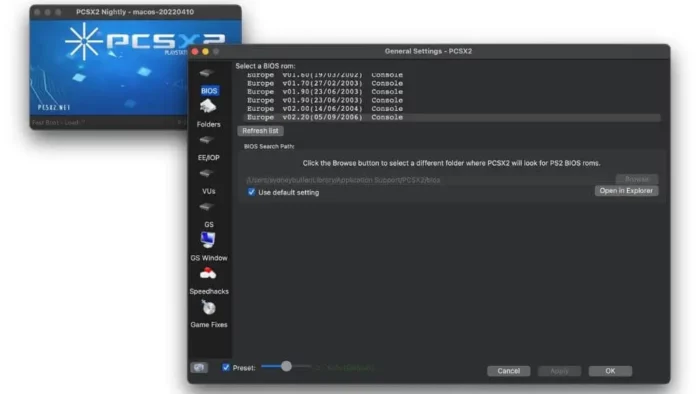Click the Refresh list button
Image resolution: width=700 pixels, height=394 pixels.
click(260, 131)
